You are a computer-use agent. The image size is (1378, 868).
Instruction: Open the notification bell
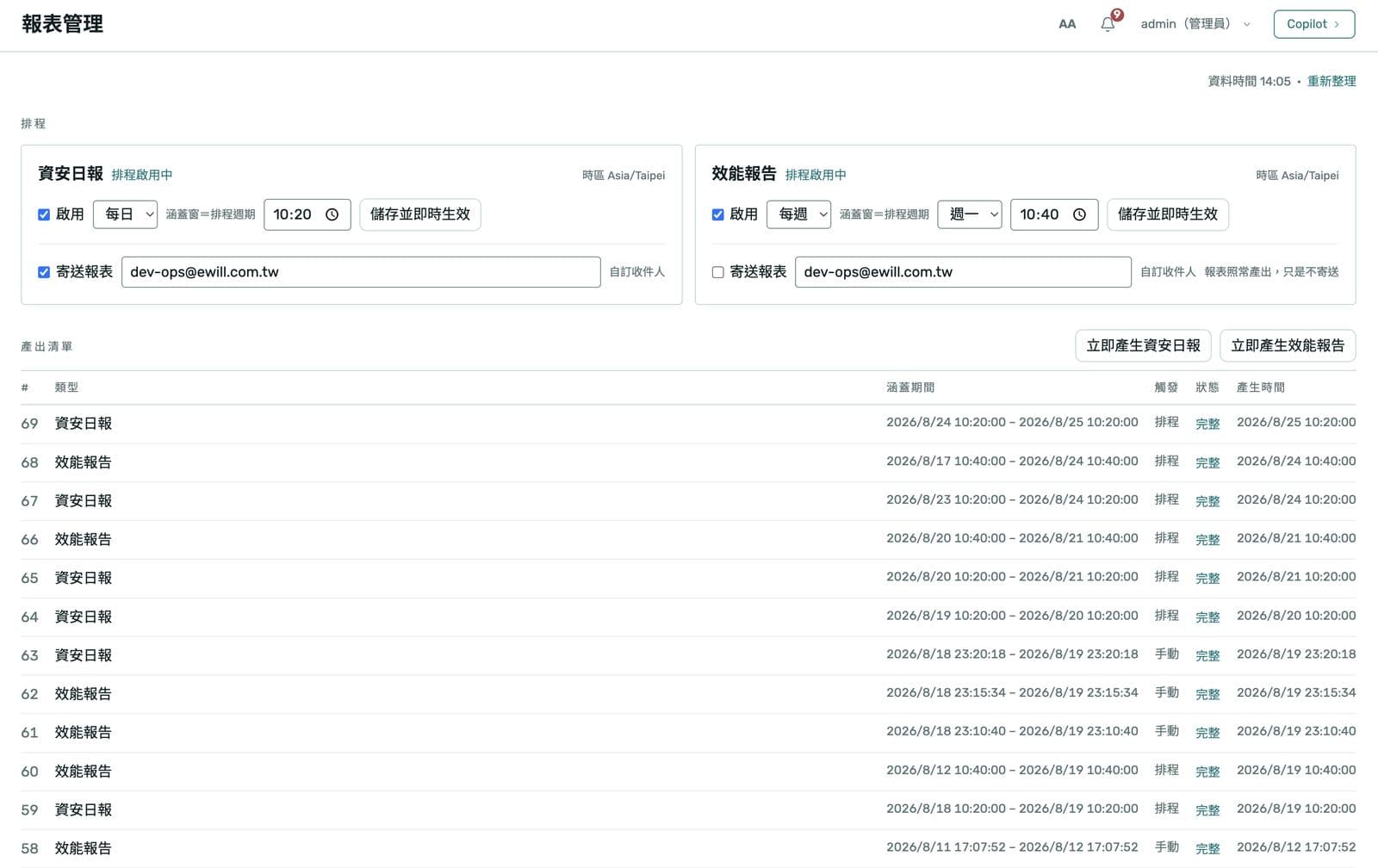coord(1108,24)
